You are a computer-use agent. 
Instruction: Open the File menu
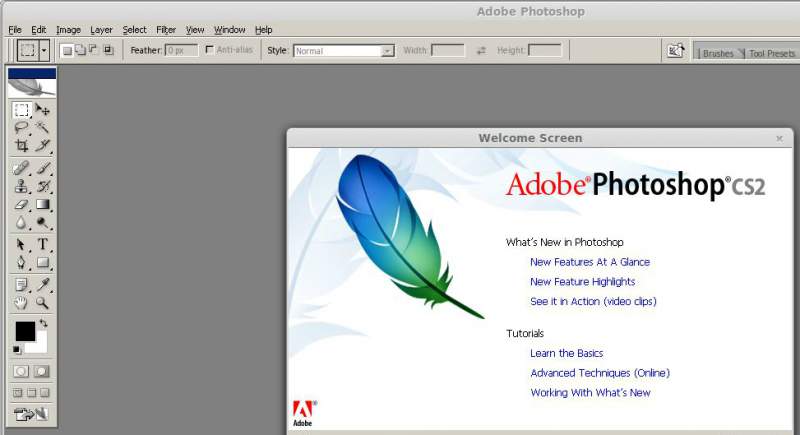coord(15,30)
